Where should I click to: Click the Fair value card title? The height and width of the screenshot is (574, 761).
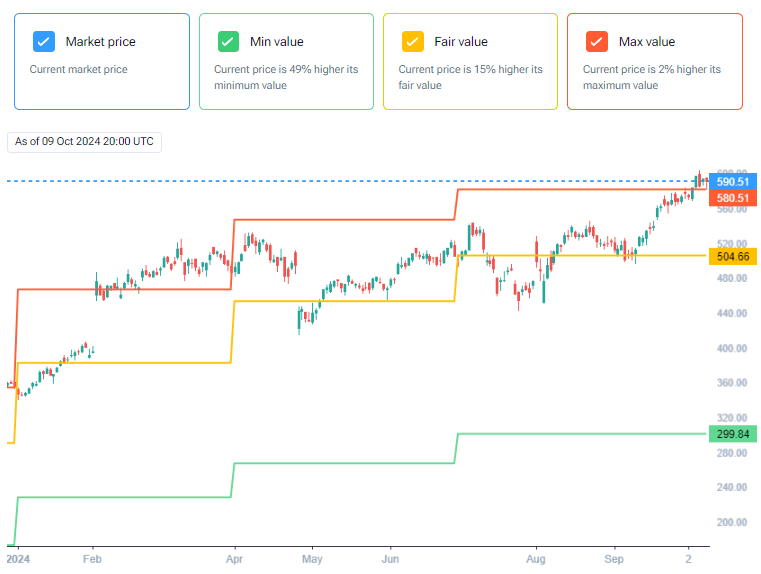click(461, 42)
